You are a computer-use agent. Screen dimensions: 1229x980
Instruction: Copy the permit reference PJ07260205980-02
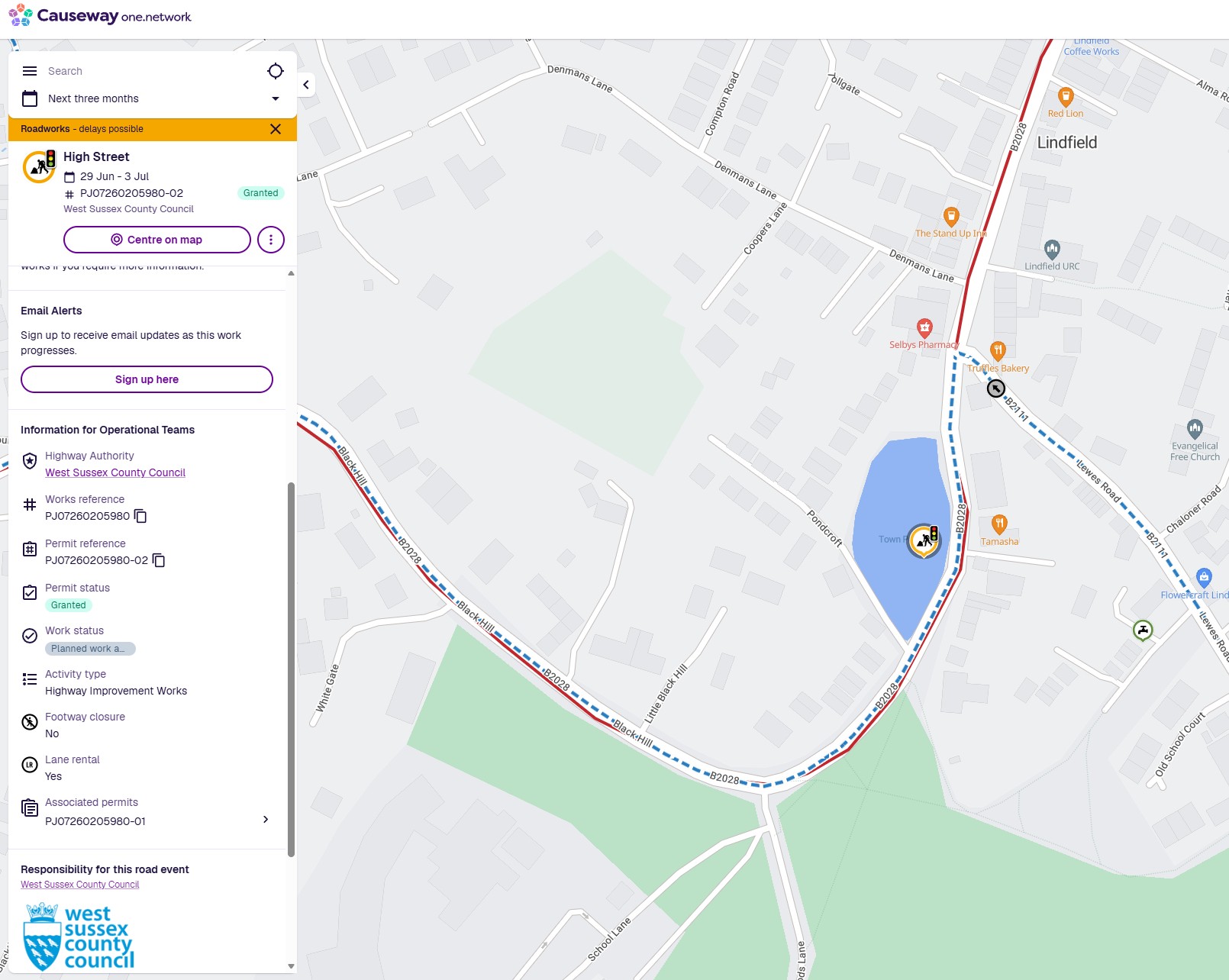[159, 560]
